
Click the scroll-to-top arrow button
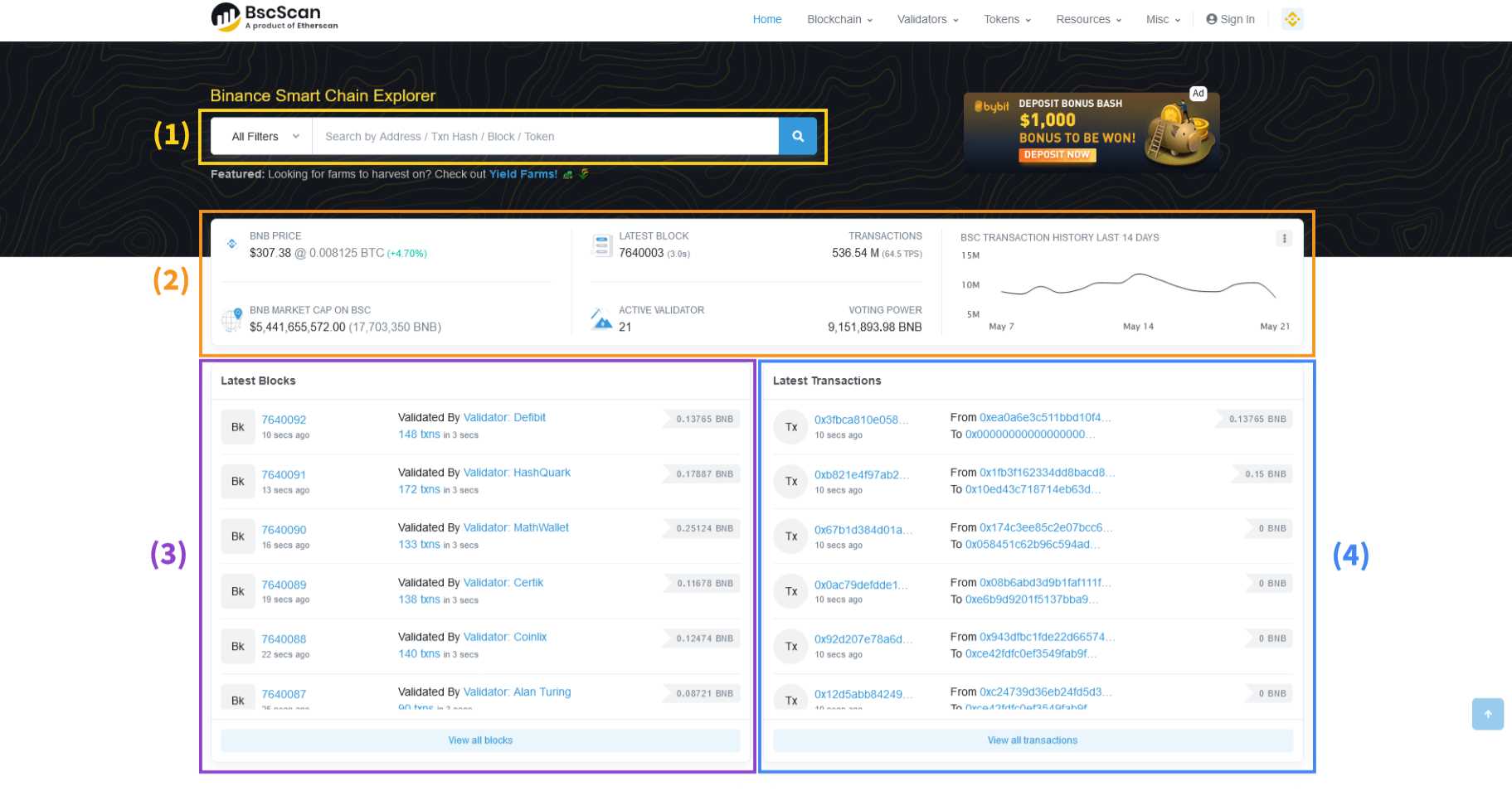1487,714
